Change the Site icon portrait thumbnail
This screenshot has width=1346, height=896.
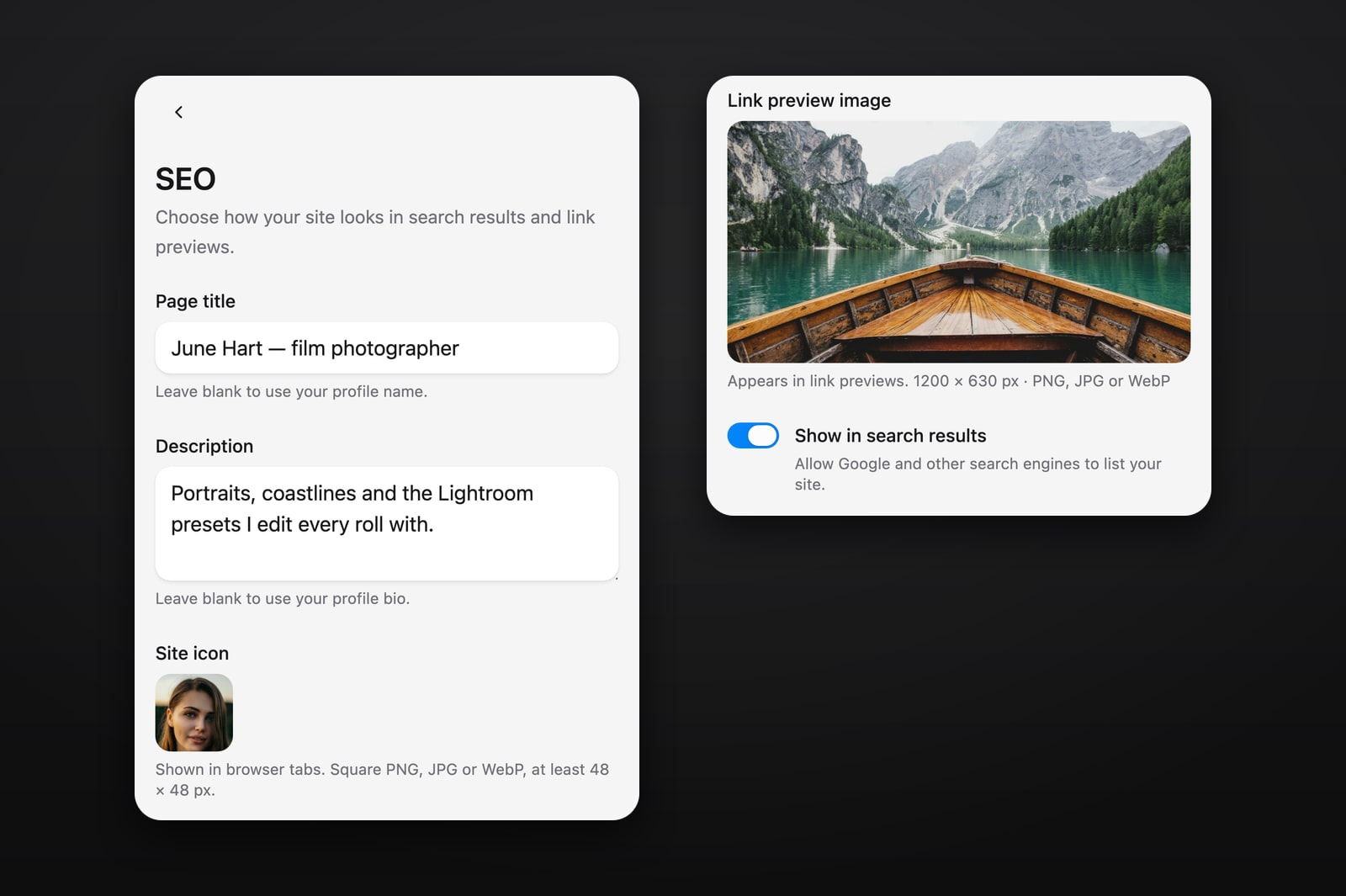(x=194, y=713)
